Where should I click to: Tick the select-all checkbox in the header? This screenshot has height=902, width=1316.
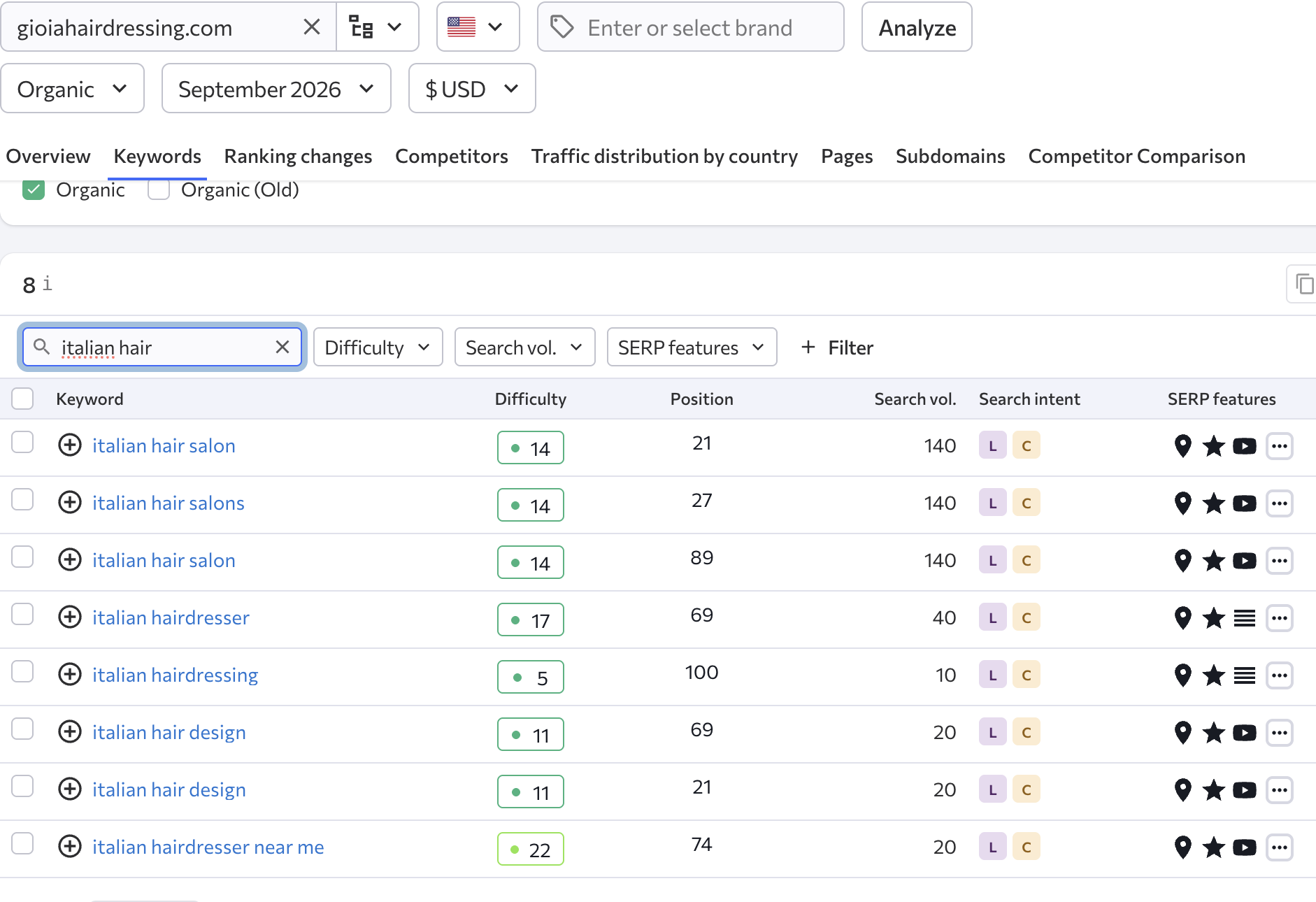click(22, 399)
